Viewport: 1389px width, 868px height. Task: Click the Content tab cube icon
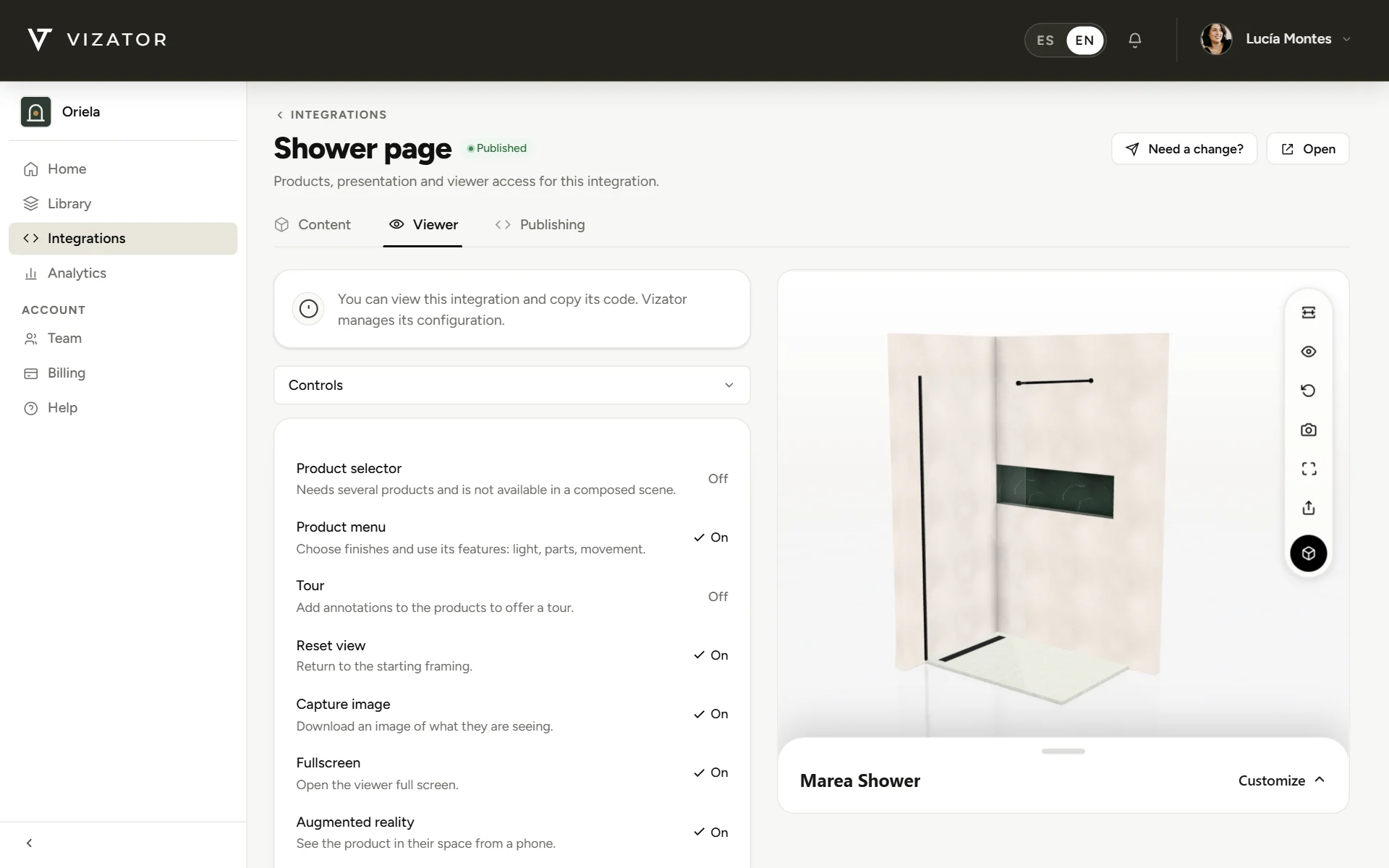tap(281, 225)
